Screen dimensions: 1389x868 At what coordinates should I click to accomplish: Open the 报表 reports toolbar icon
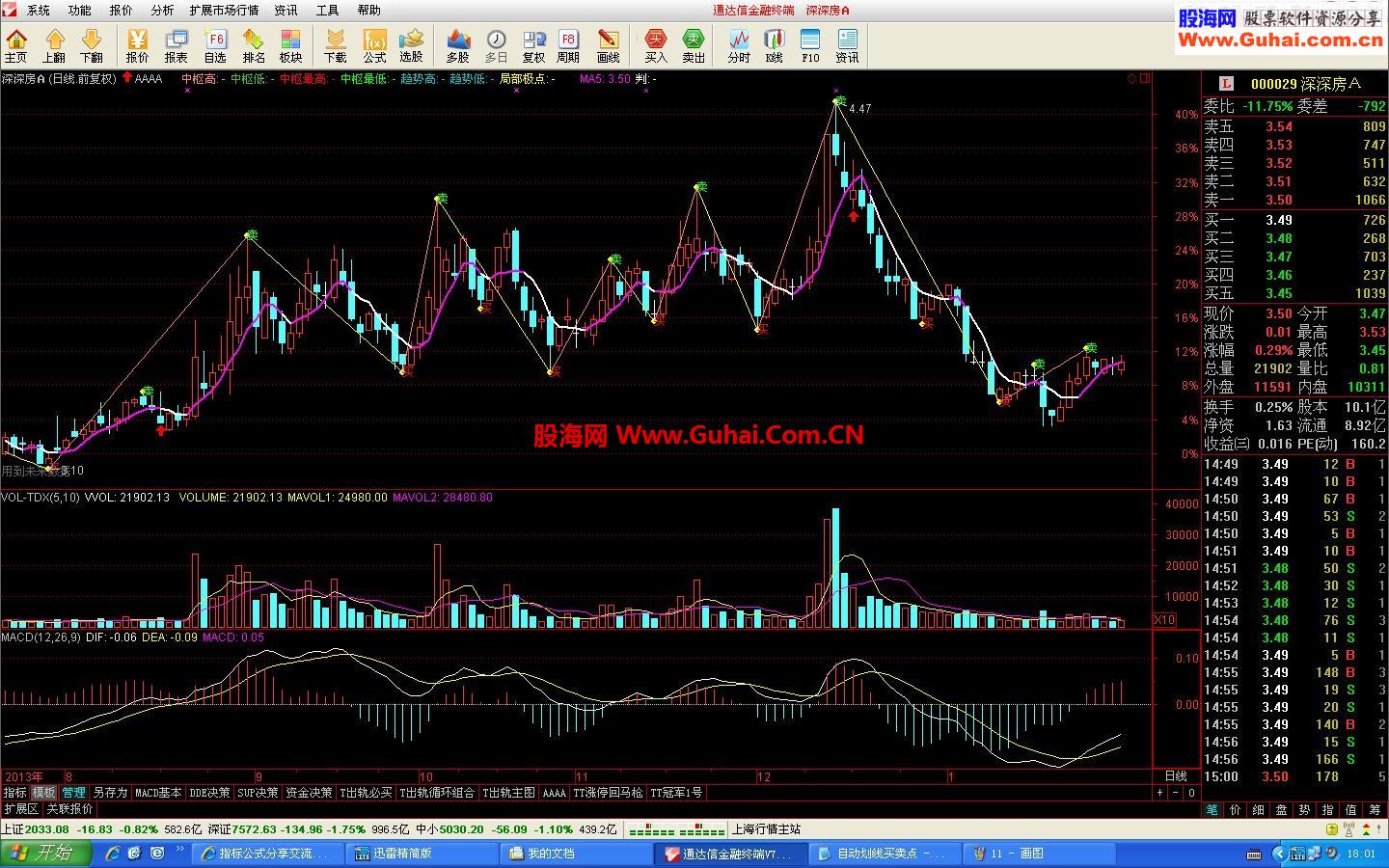click(x=176, y=44)
